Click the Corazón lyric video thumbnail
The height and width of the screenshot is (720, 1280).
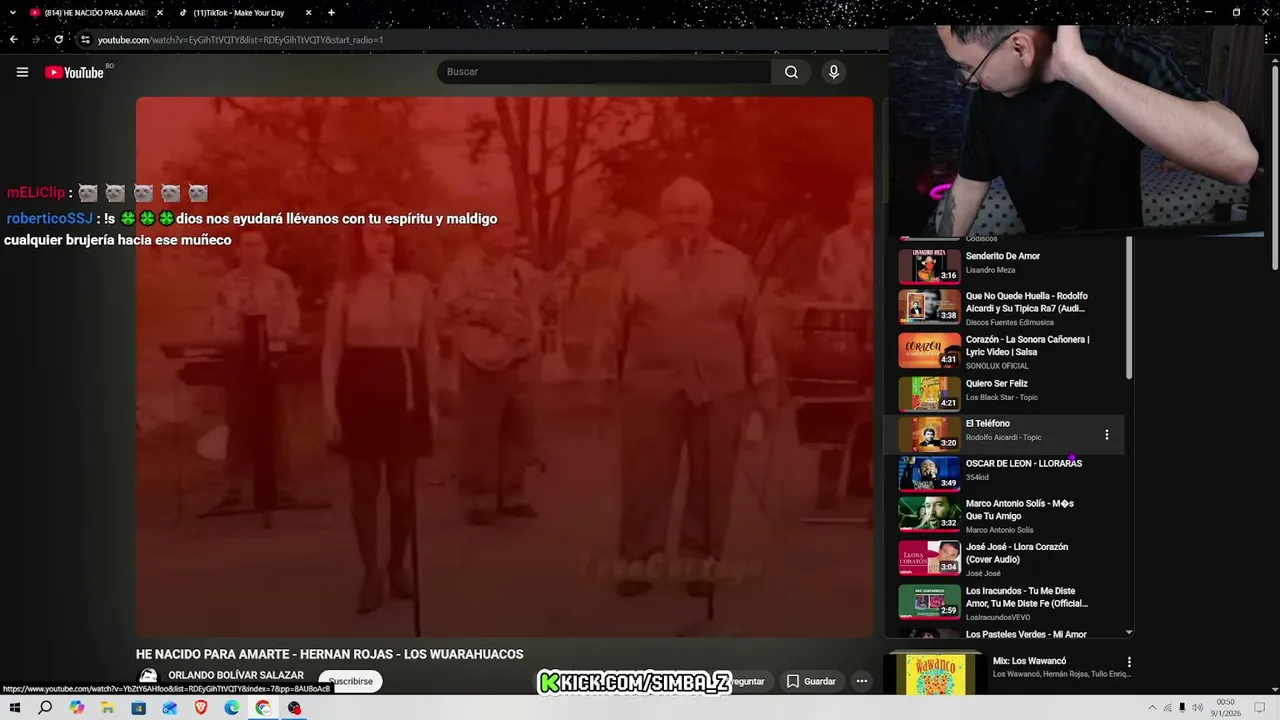929,350
